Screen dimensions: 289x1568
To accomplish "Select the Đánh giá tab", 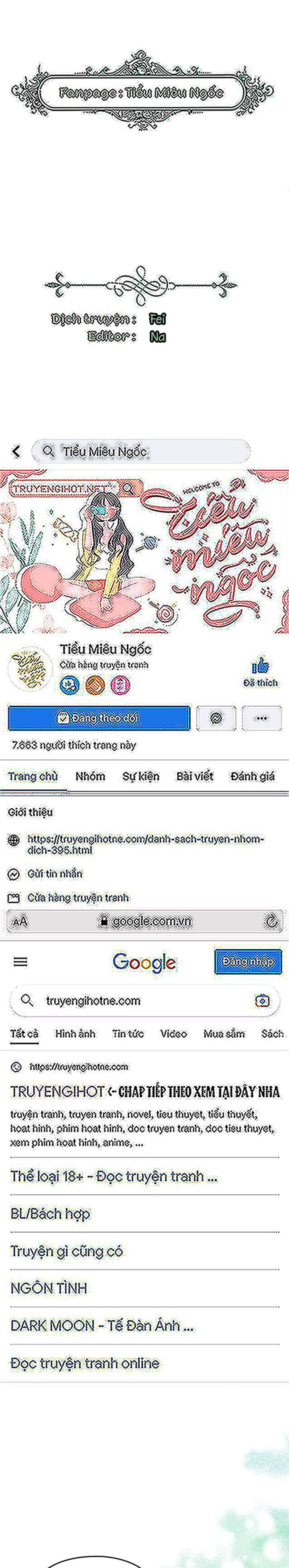I will coord(252,776).
